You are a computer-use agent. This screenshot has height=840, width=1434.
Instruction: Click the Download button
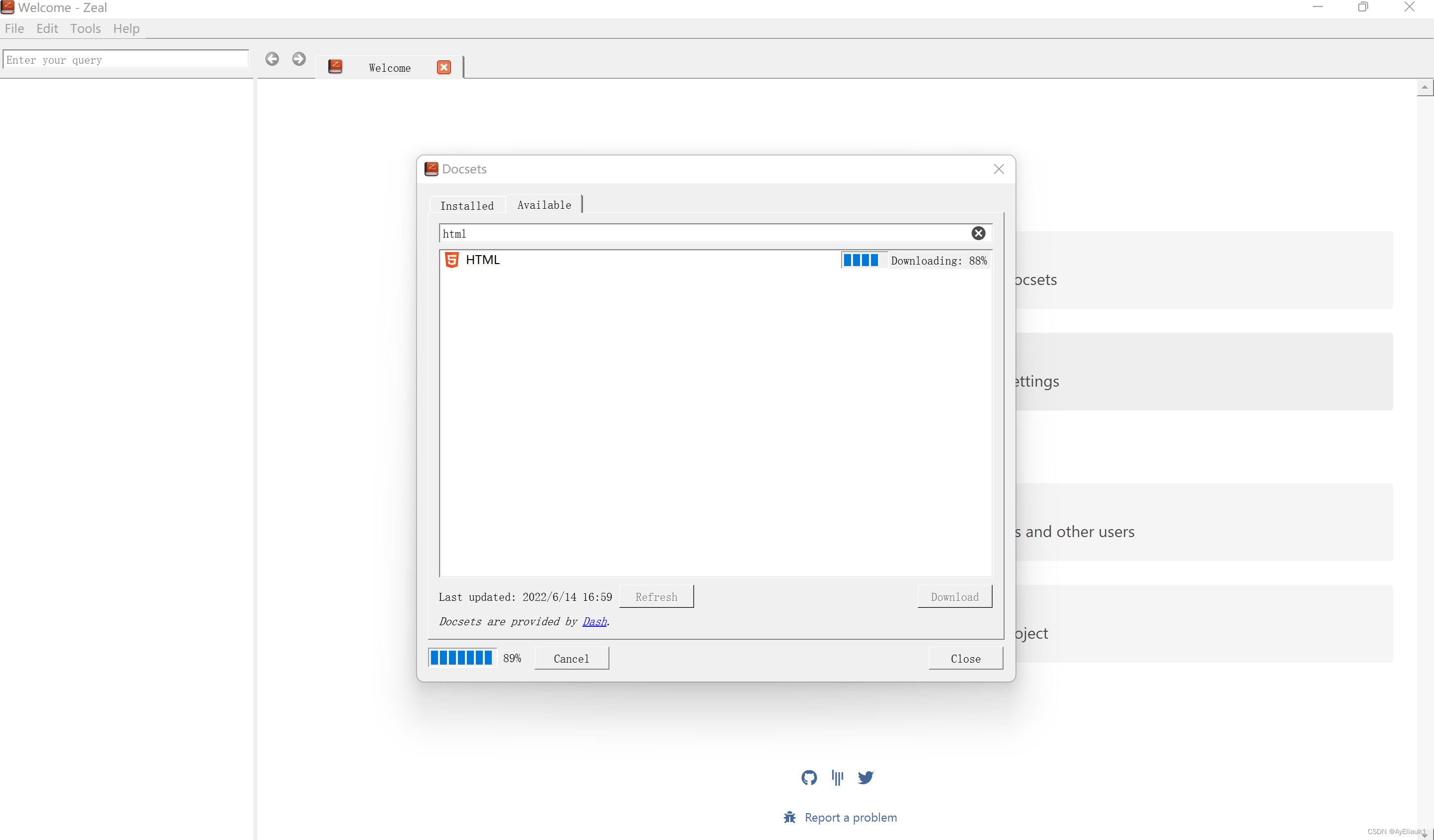[x=955, y=596]
